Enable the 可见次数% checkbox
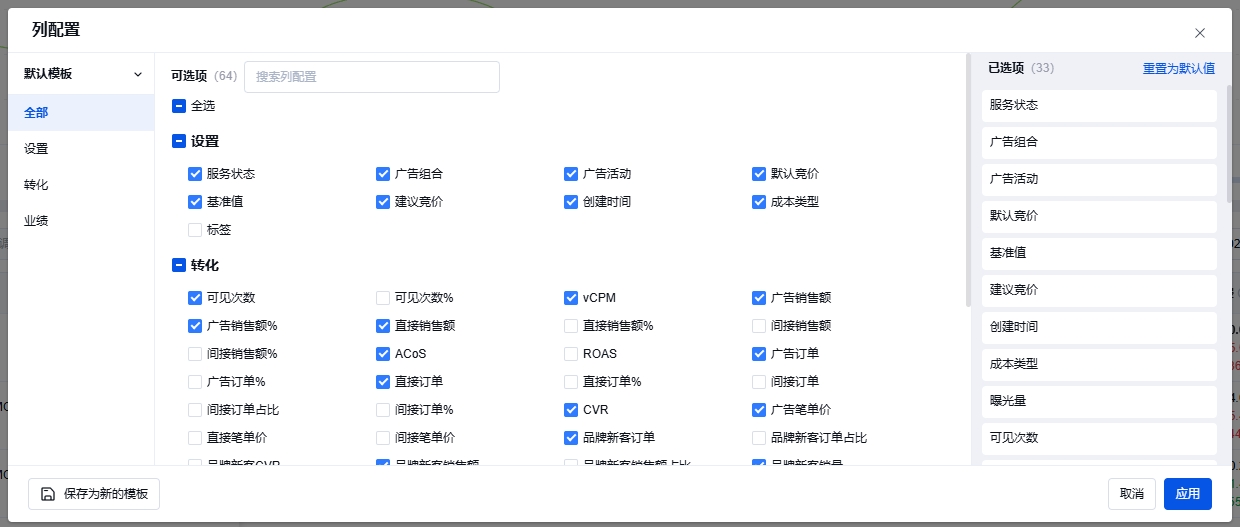 (x=383, y=298)
